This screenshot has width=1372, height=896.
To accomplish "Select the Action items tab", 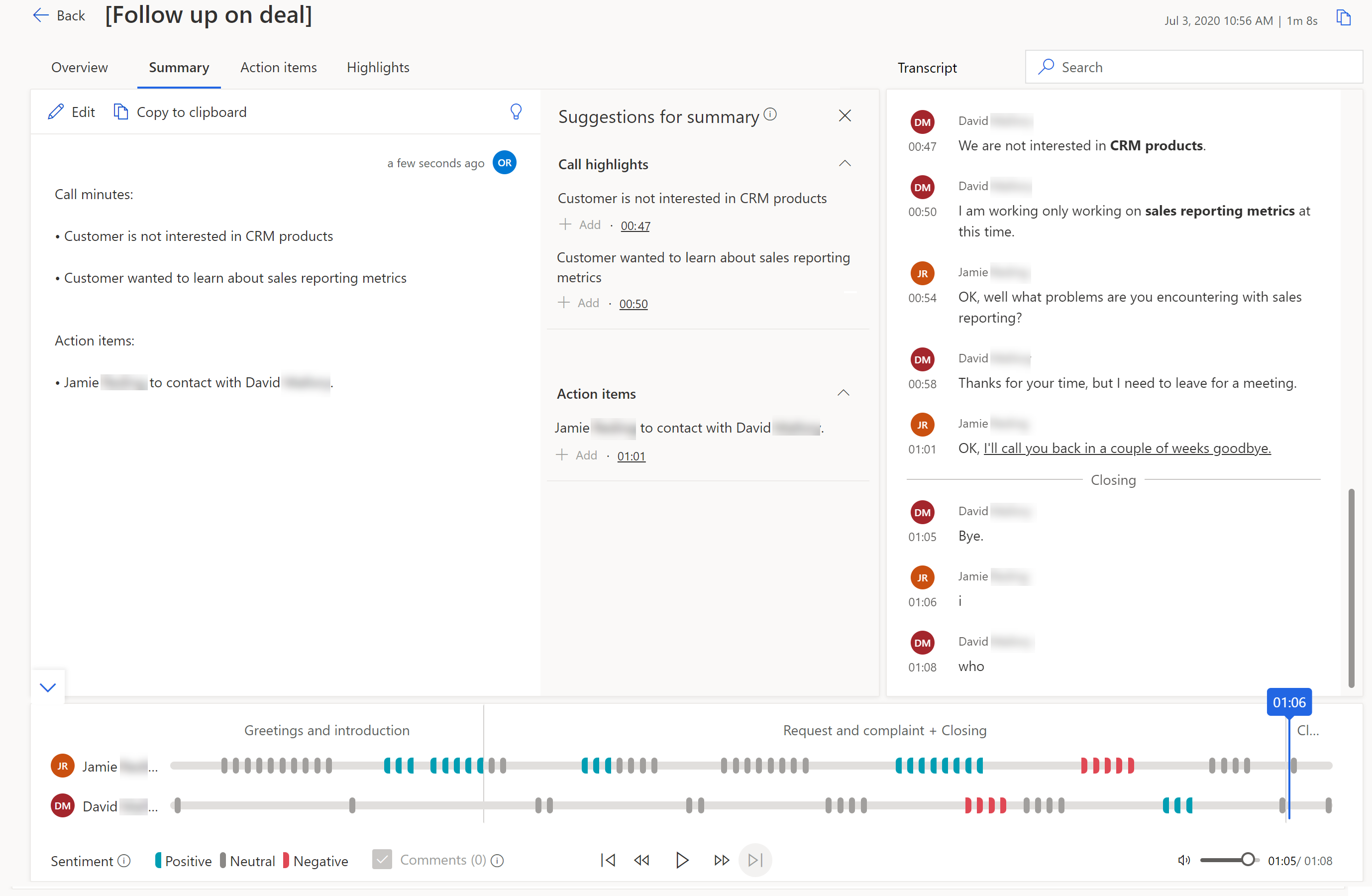I will pyautogui.click(x=278, y=67).
